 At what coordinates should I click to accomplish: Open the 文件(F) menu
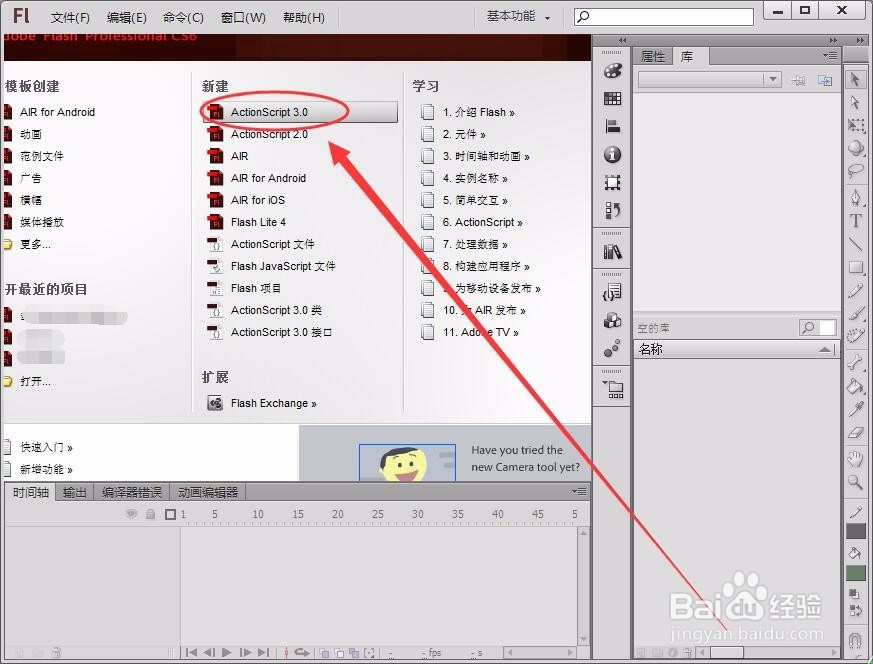pos(70,18)
